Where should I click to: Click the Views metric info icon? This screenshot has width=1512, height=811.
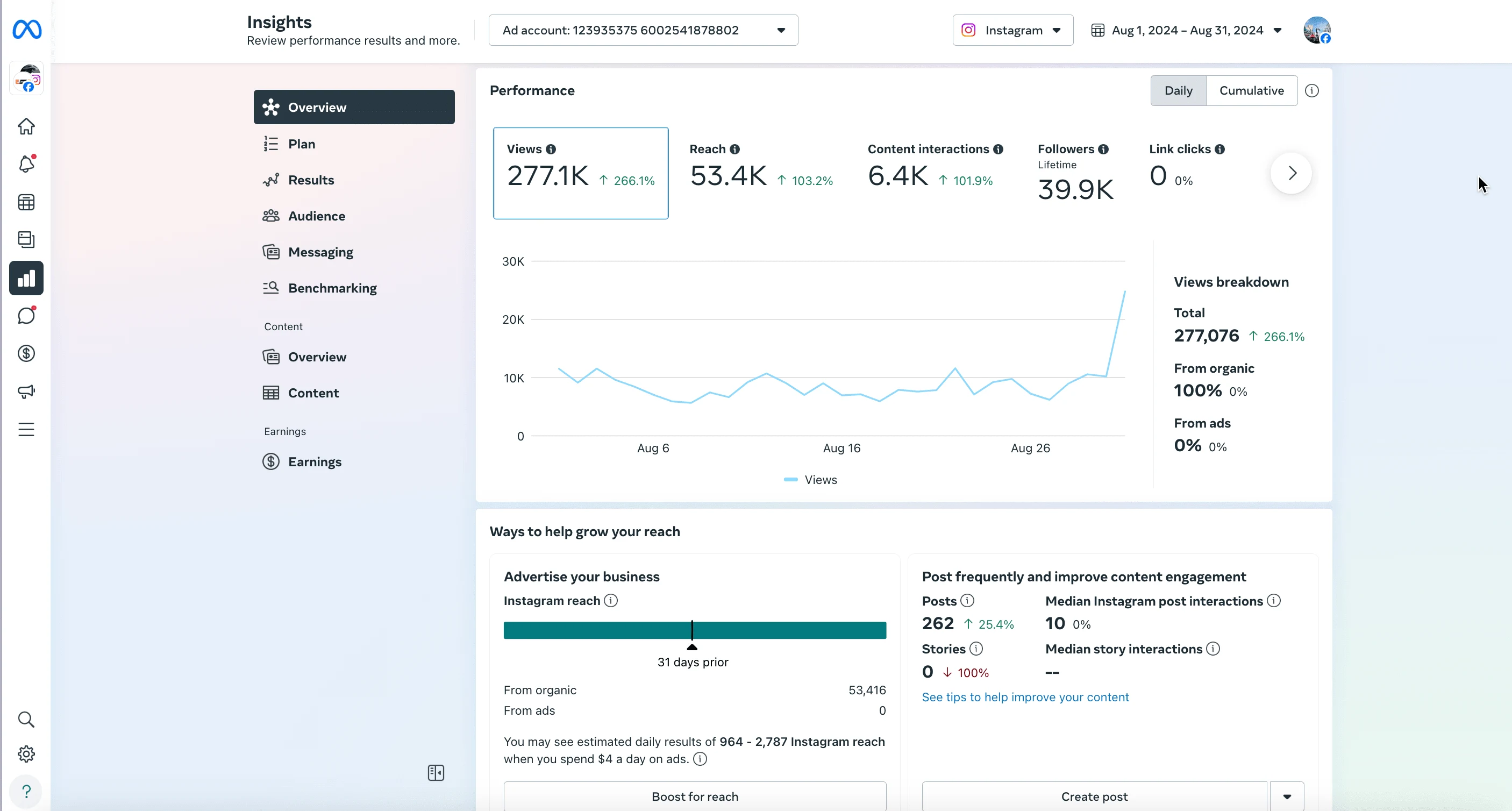pyautogui.click(x=551, y=149)
